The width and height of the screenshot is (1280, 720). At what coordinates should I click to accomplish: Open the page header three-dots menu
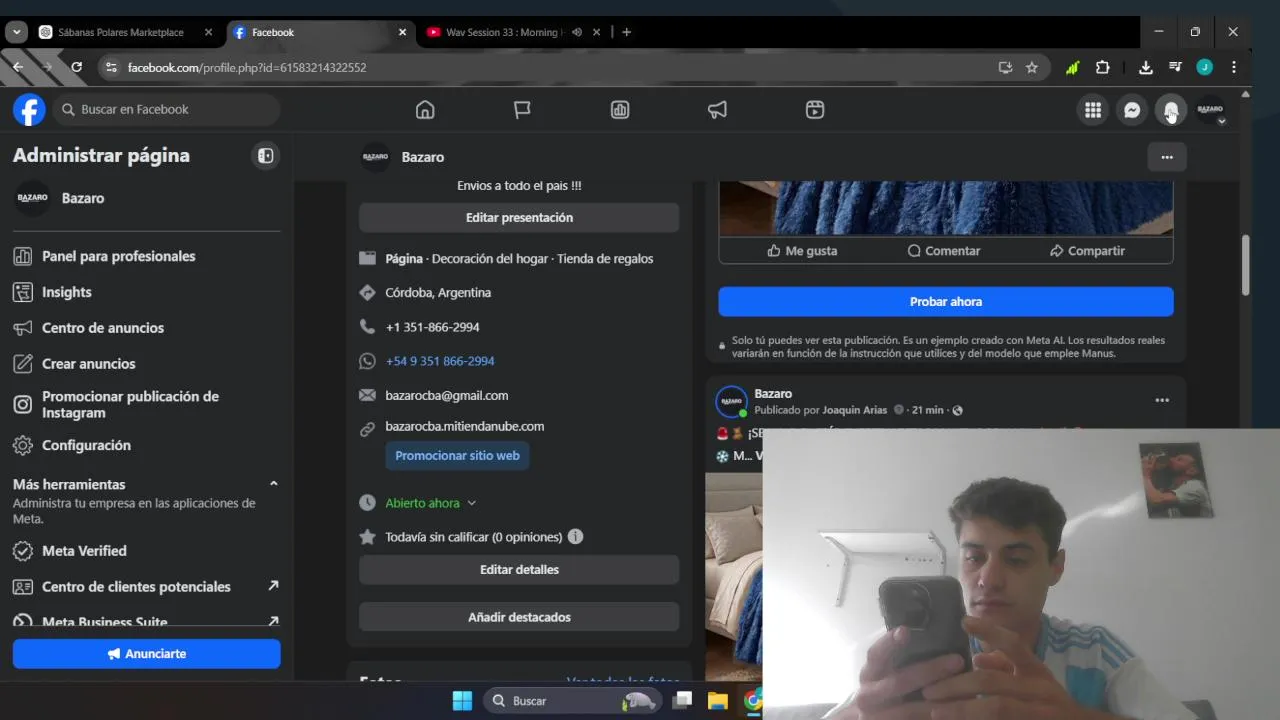(x=1167, y=157)
